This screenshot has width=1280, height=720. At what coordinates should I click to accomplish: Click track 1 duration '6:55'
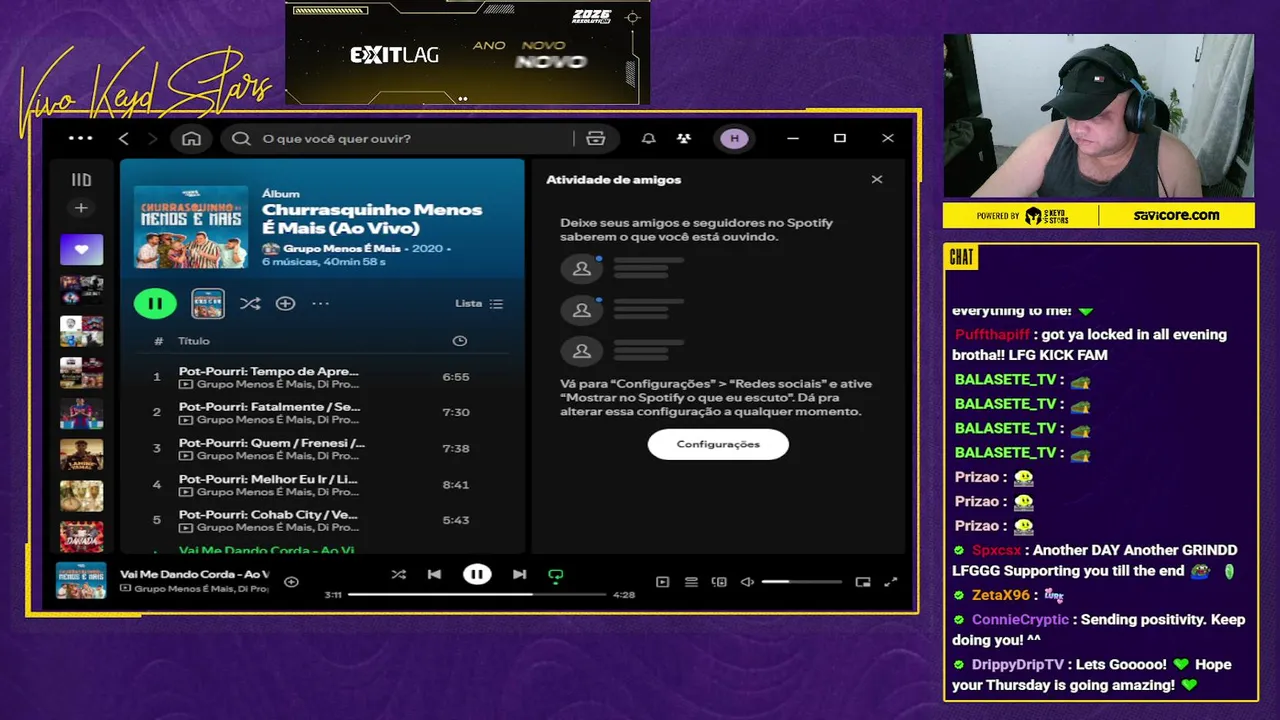pos(456,377)
